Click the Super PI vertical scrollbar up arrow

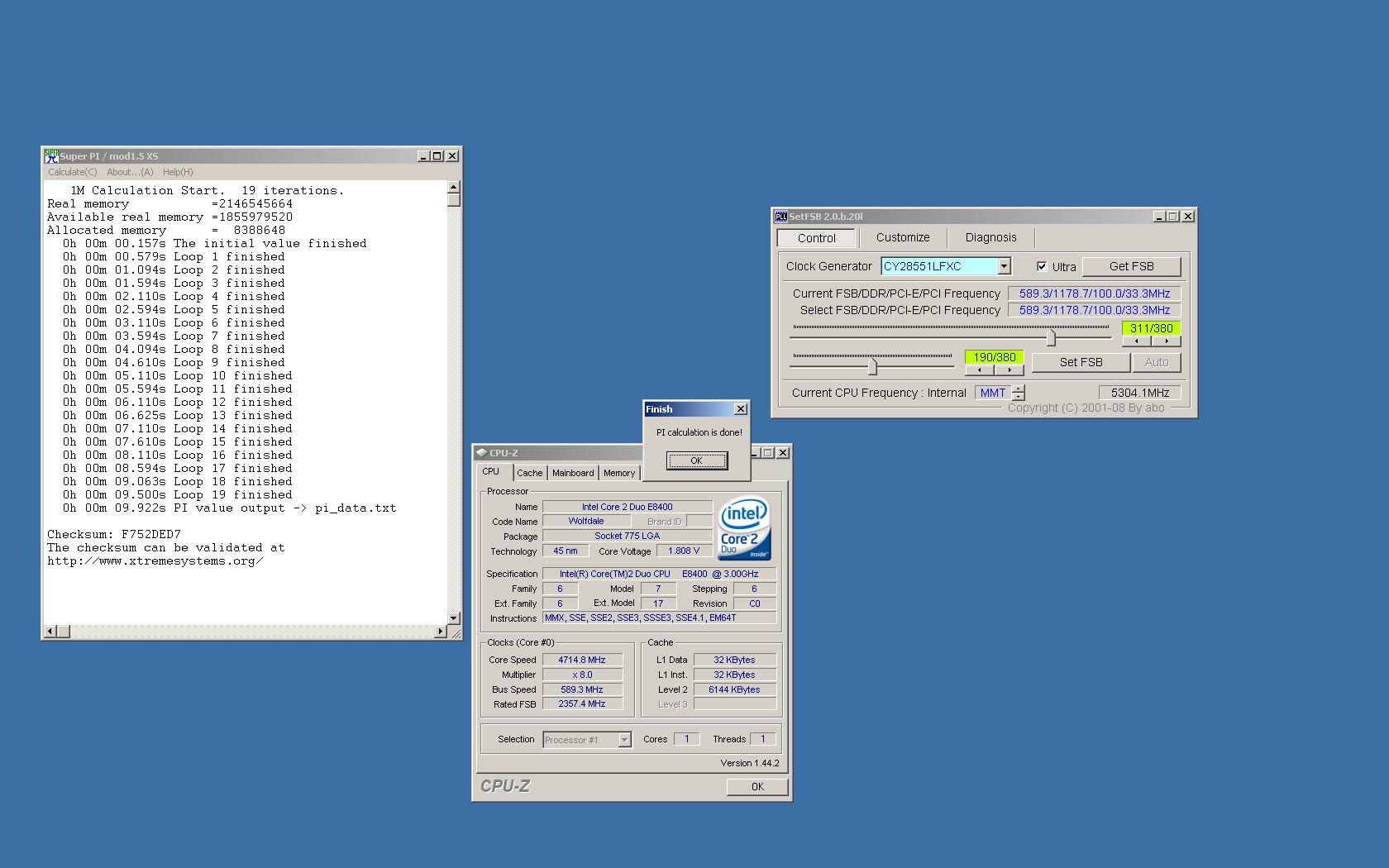(x=453, y=188)
